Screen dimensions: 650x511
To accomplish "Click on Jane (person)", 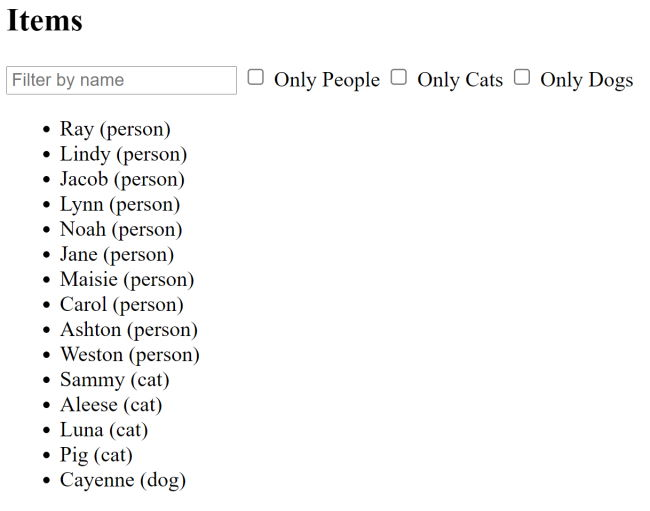I will coord(117,254).
